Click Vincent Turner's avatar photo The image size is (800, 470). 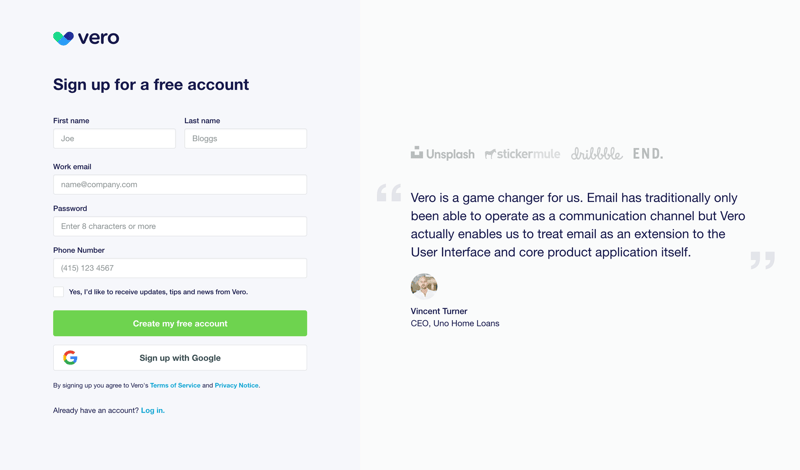pos(424,286)
